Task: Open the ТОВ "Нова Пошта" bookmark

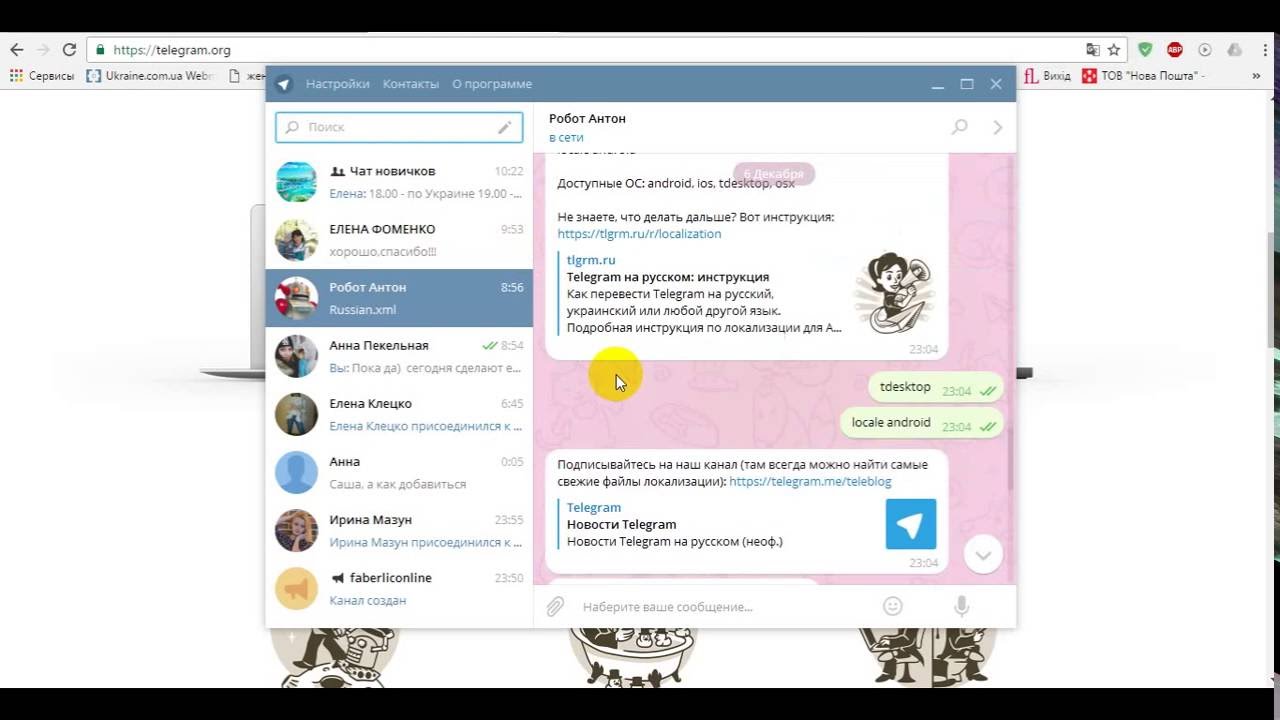Action: tap(1144, 75)
